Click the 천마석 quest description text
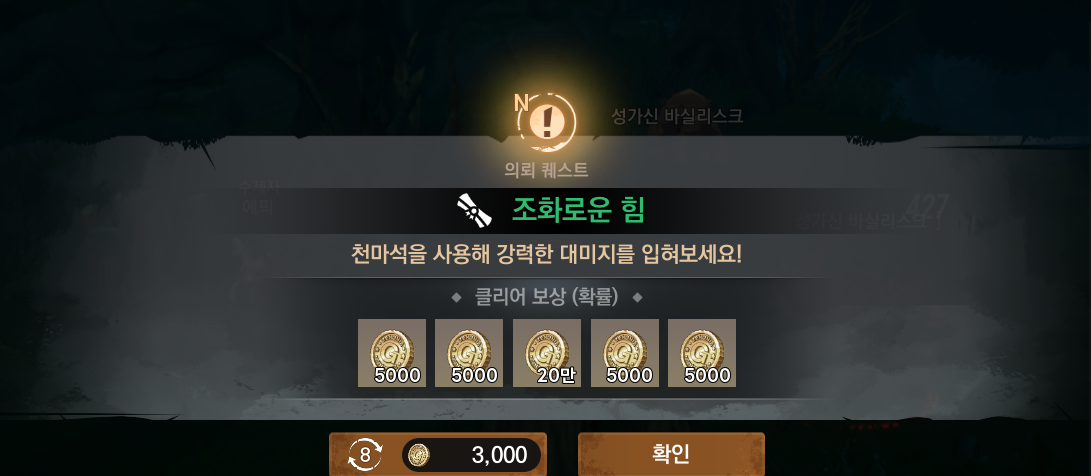 (546, 254)
